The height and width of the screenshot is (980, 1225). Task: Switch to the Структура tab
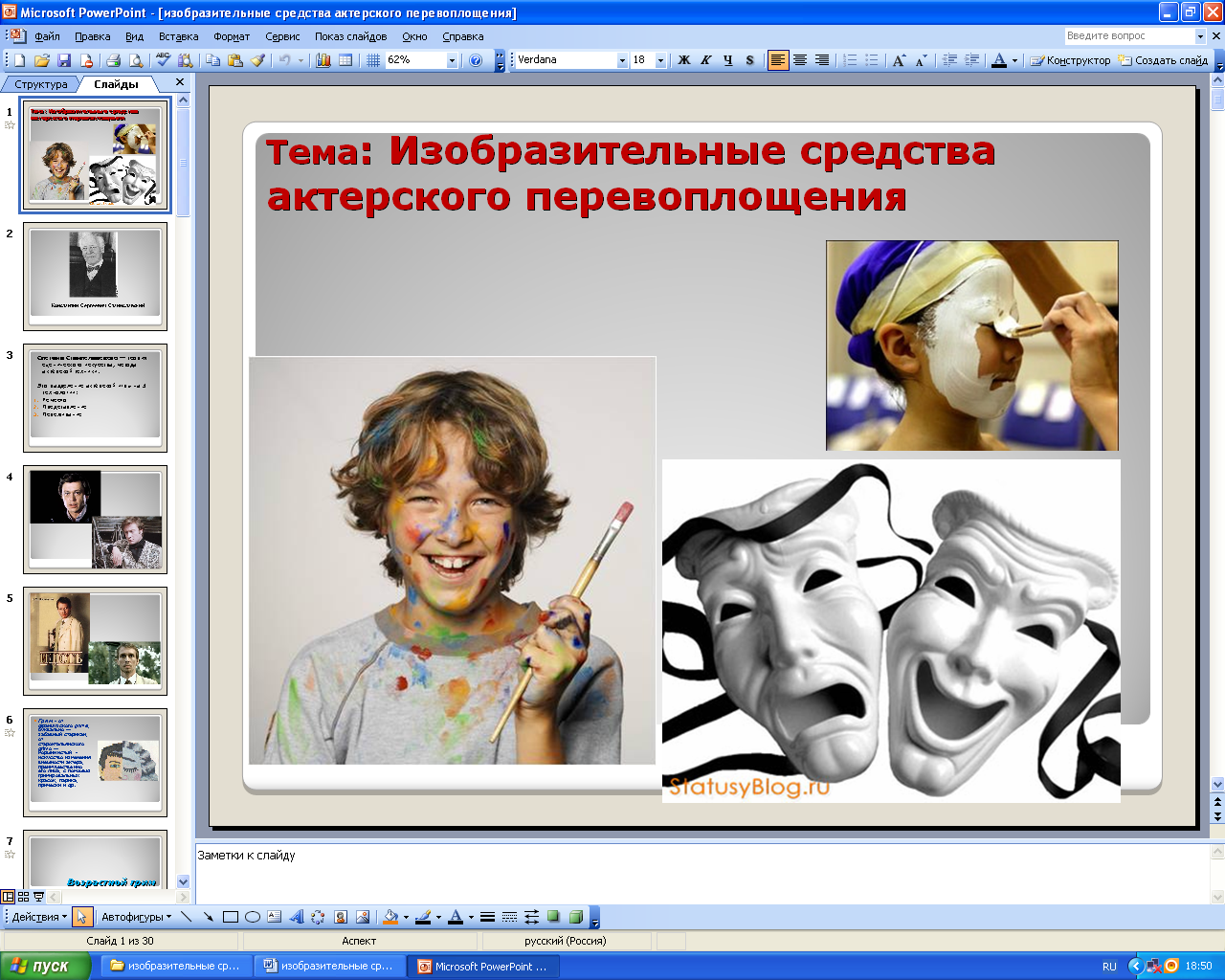41,84
